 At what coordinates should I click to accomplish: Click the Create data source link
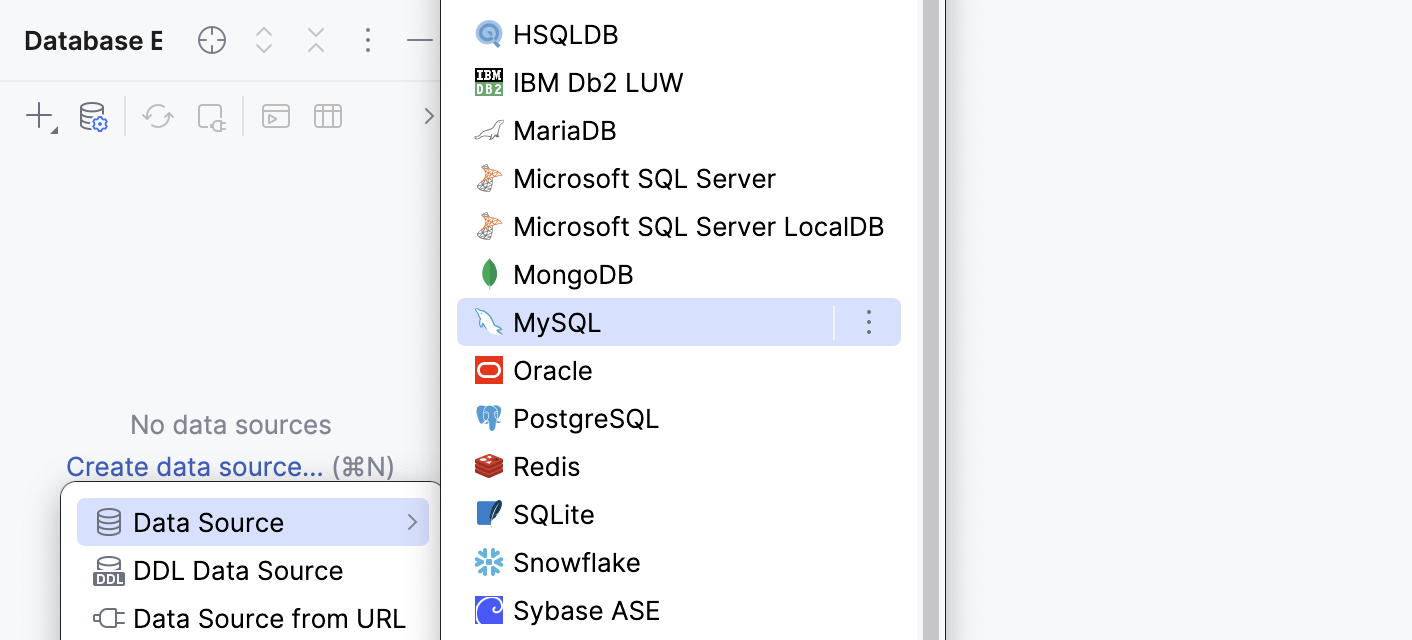click(x=194, y=466)
